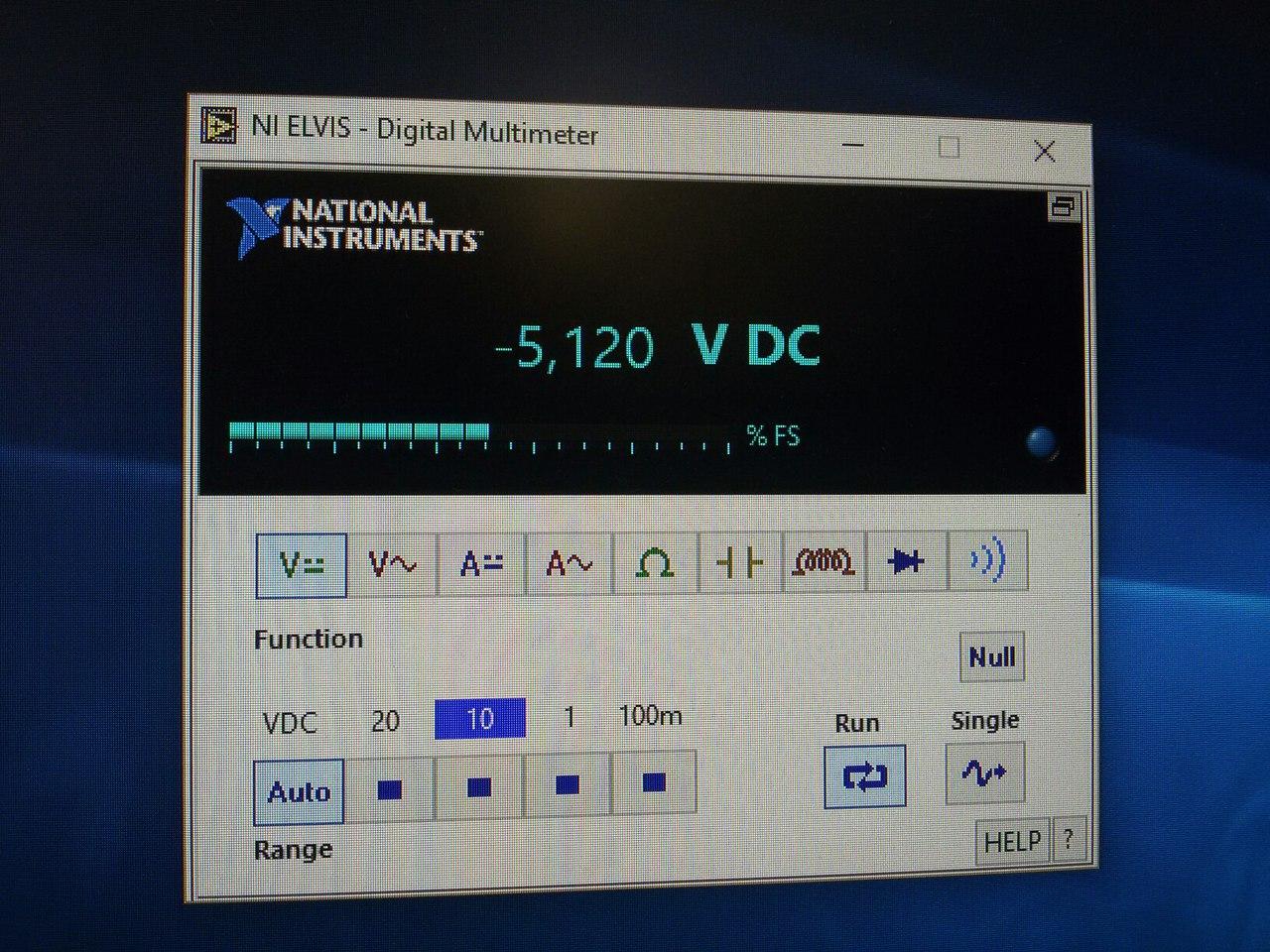Select the AC current A~ function
The width and height of the screenshot is (1270, 952).
click(569, 564)
